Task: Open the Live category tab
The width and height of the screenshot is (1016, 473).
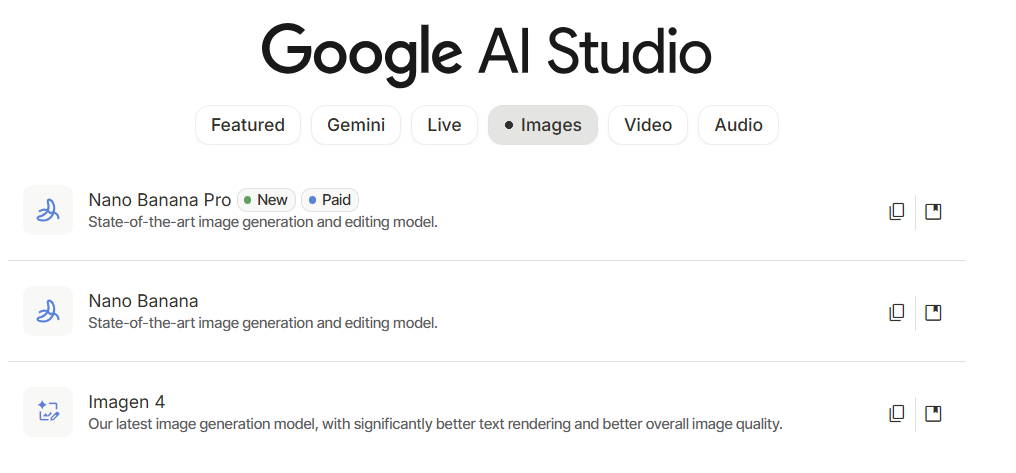Action: (444, 125)
